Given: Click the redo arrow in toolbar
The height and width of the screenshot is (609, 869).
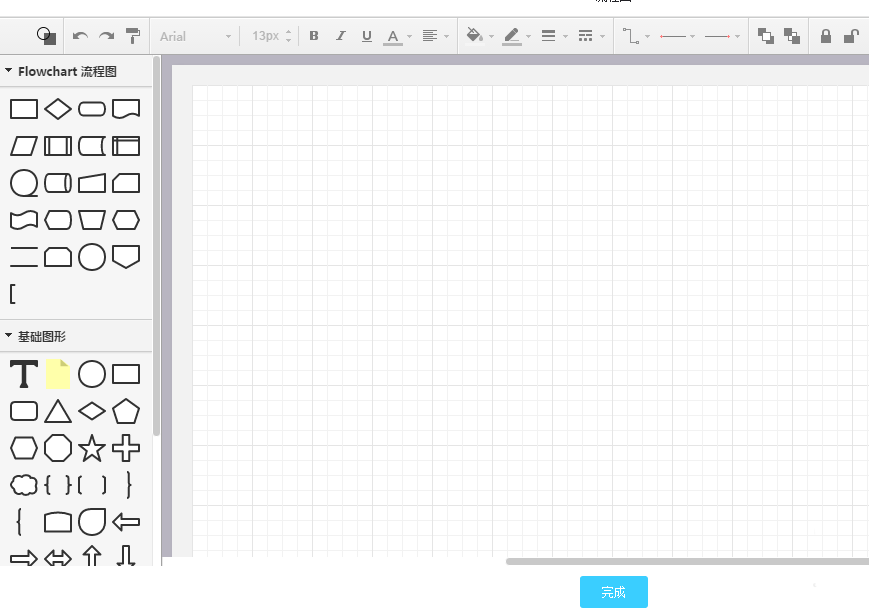Looking at the screenshot, I should coord(106,36).
